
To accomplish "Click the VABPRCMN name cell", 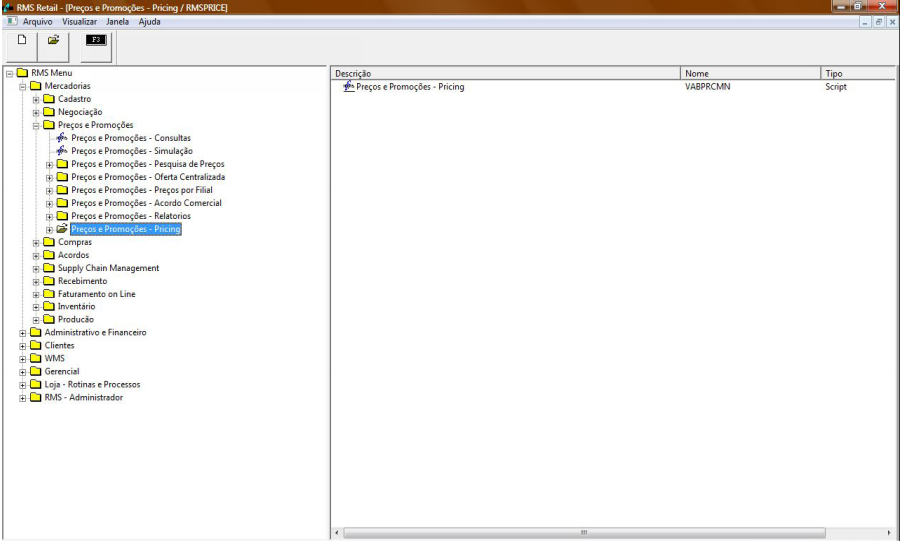I will (x=708, y=87).
